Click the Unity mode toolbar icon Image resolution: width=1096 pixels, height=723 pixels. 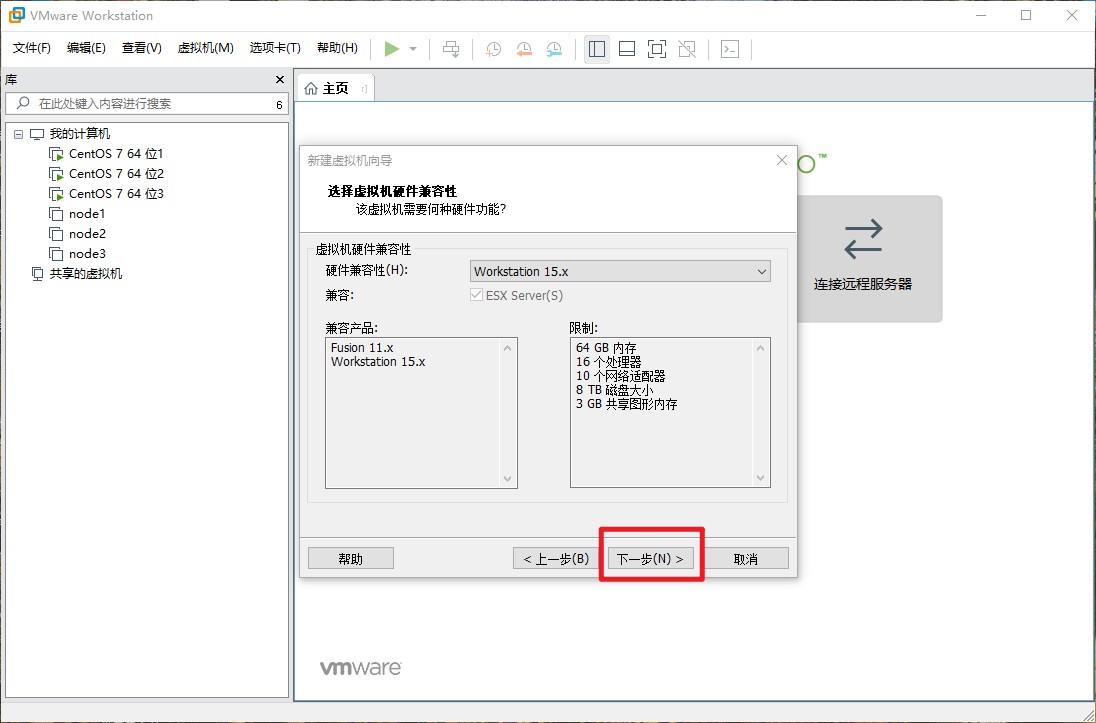(x=687, y=49)
